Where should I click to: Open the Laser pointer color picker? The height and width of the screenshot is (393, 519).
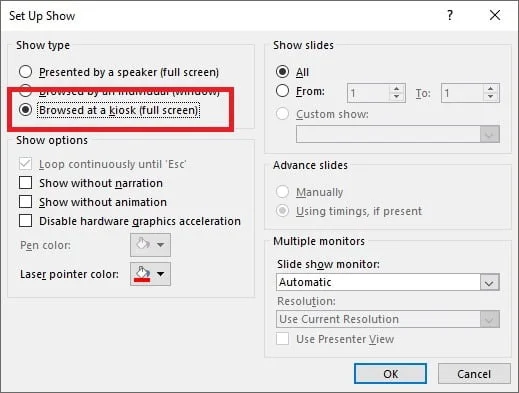coord(150,274)
